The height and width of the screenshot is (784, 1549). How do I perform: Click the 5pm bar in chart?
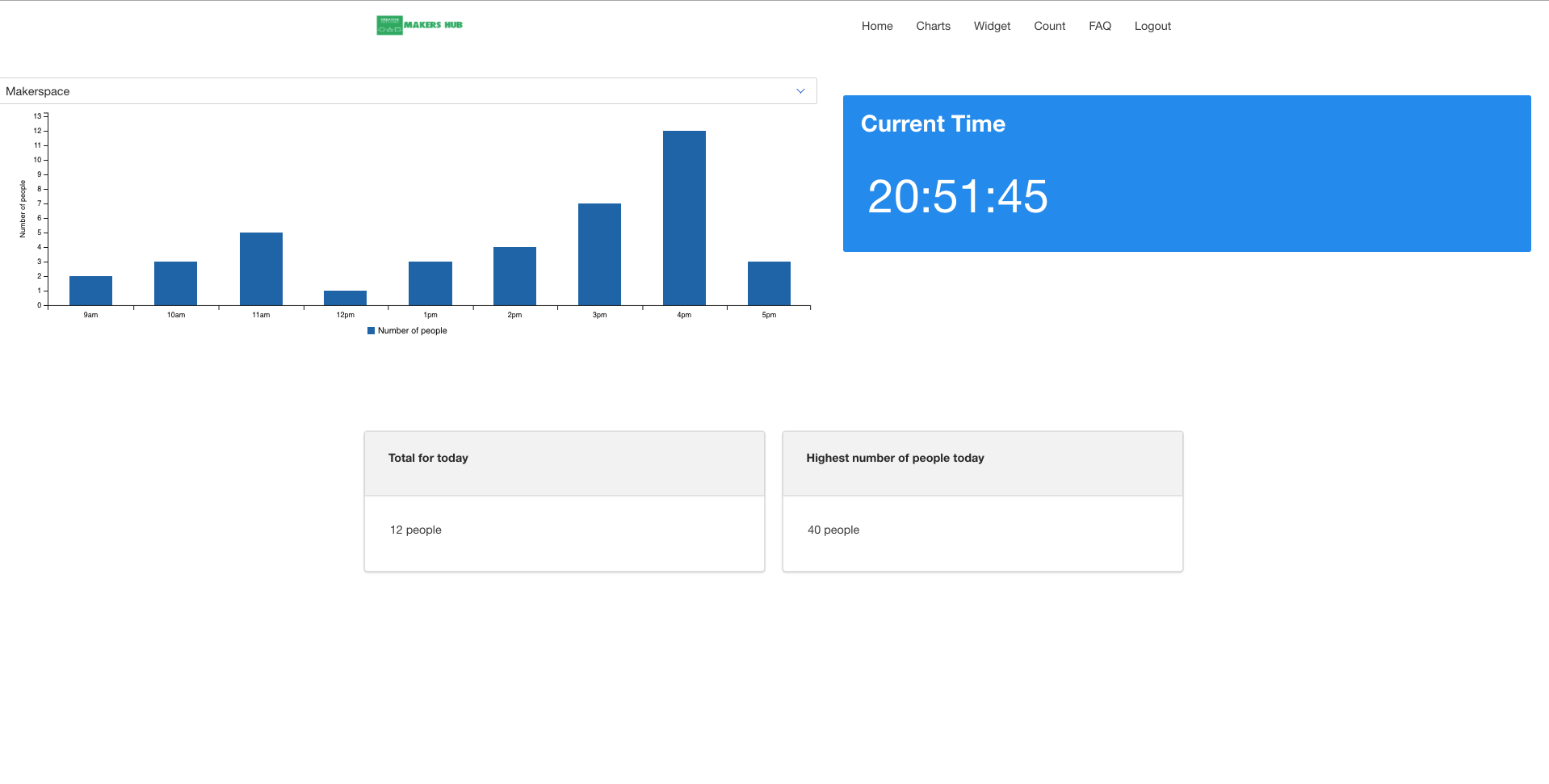[769, 283]
